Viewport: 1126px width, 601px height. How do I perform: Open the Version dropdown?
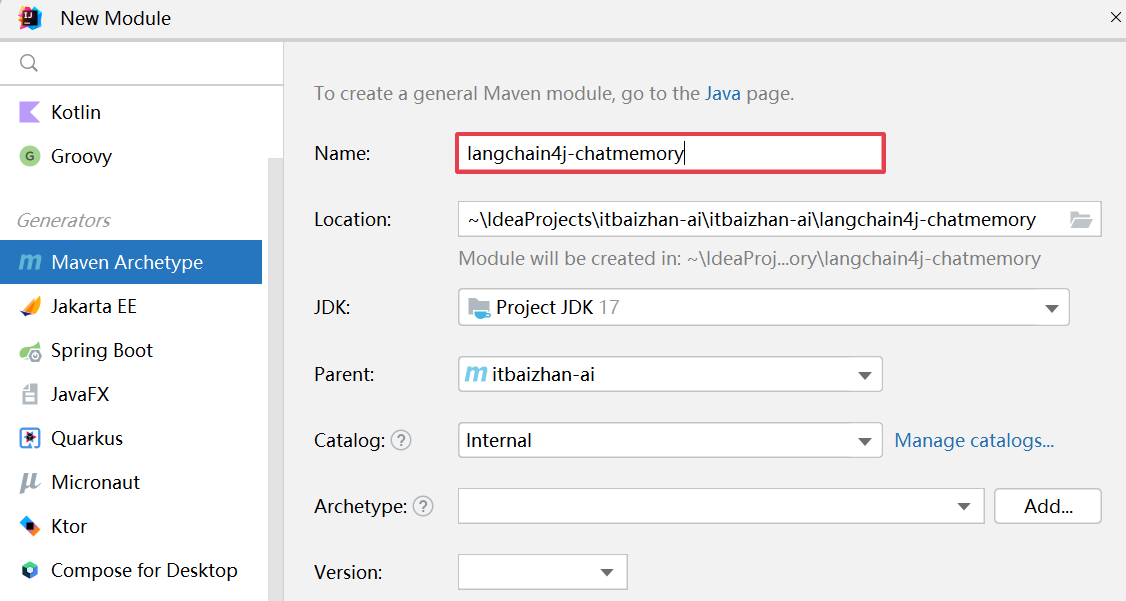pyautogui.click(x=542, y=572)
